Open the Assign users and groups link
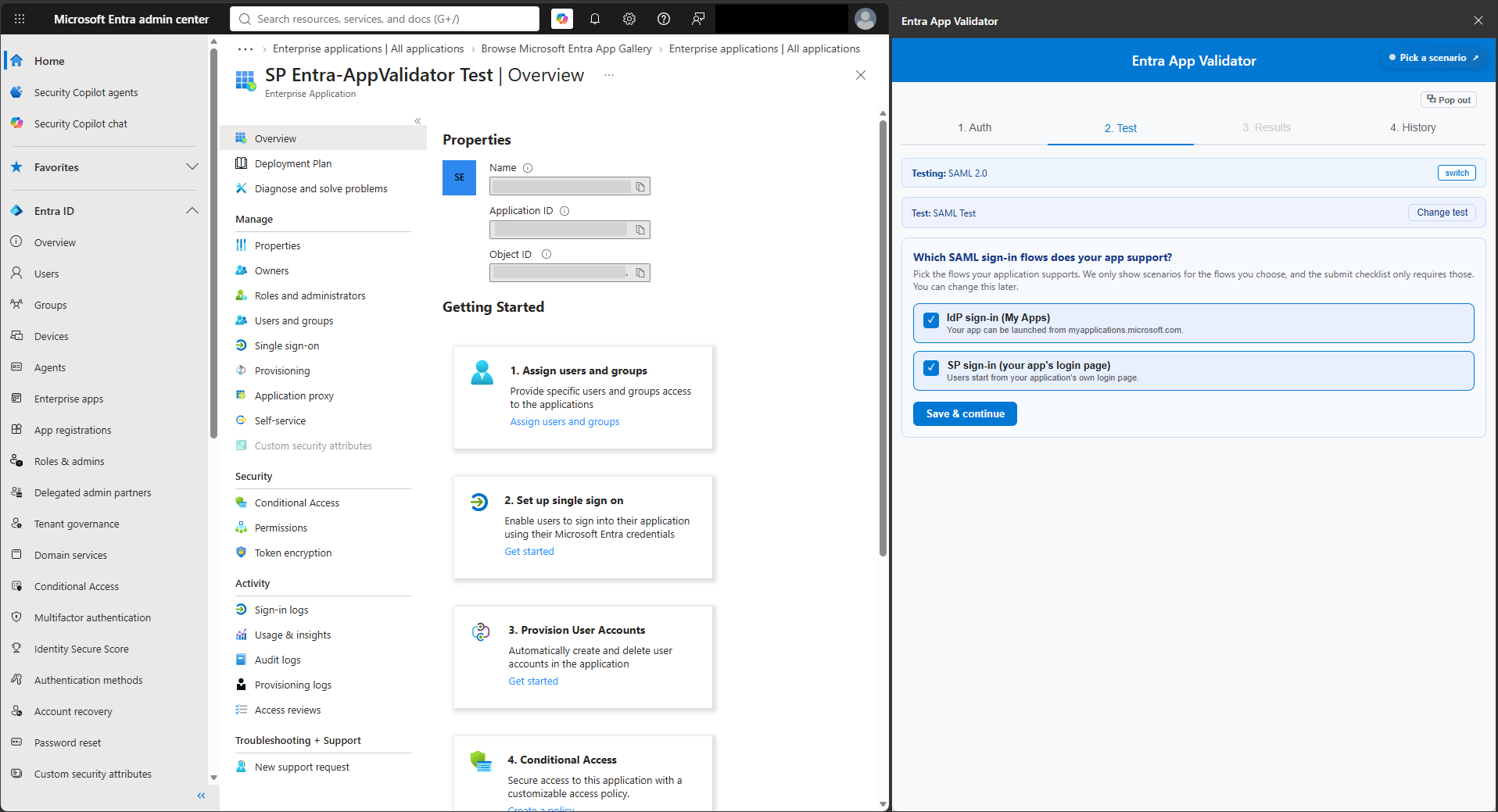The height and width of the screenshot is (812, 1498). pyautogui.click(x=564, y=421)
